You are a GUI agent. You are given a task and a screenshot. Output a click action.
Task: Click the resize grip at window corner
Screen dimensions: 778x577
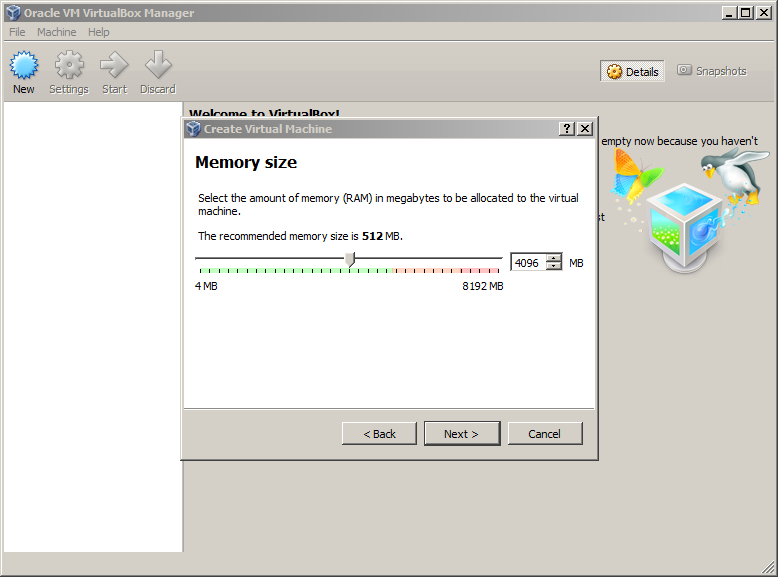[768, 567]
